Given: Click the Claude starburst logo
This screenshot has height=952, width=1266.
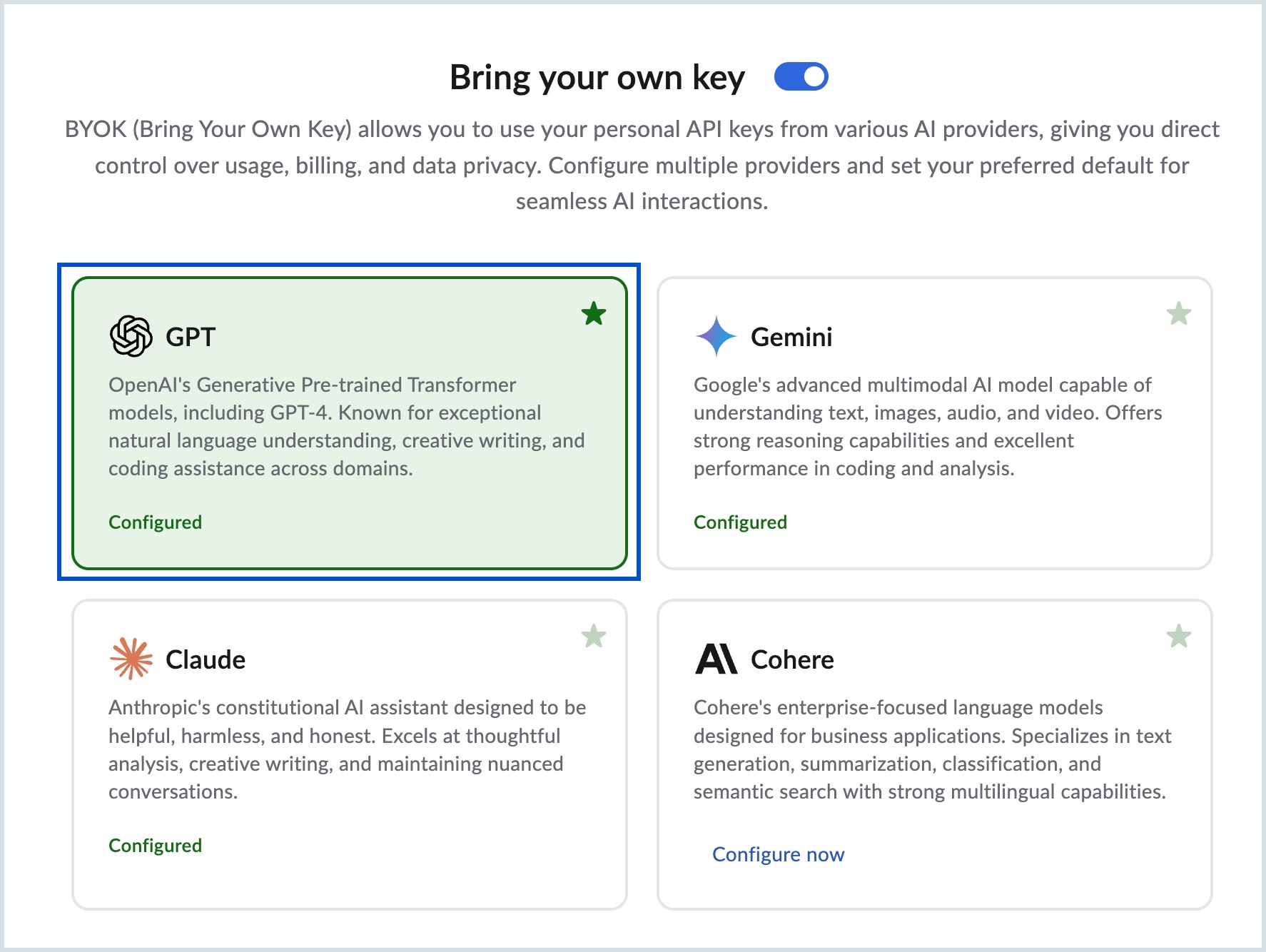Looking at the screenshot, I should click(131, 659).
